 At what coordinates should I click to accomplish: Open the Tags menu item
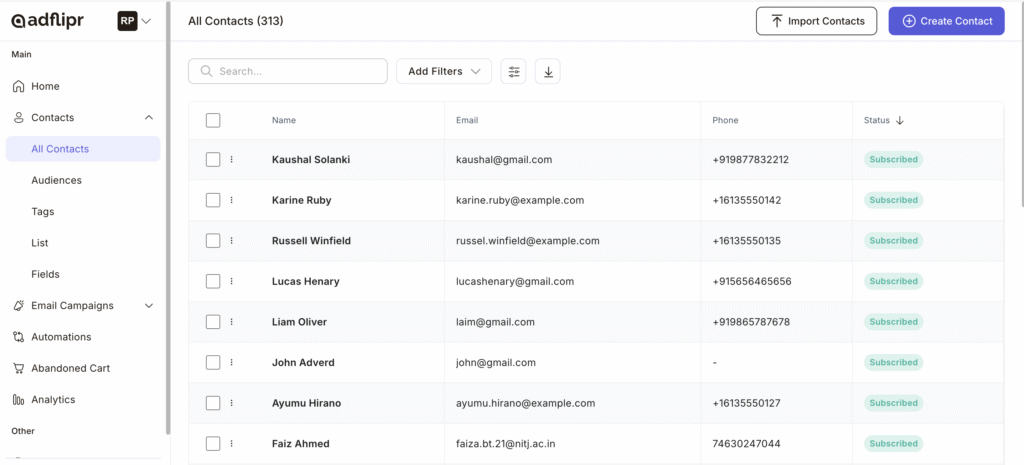44,211
